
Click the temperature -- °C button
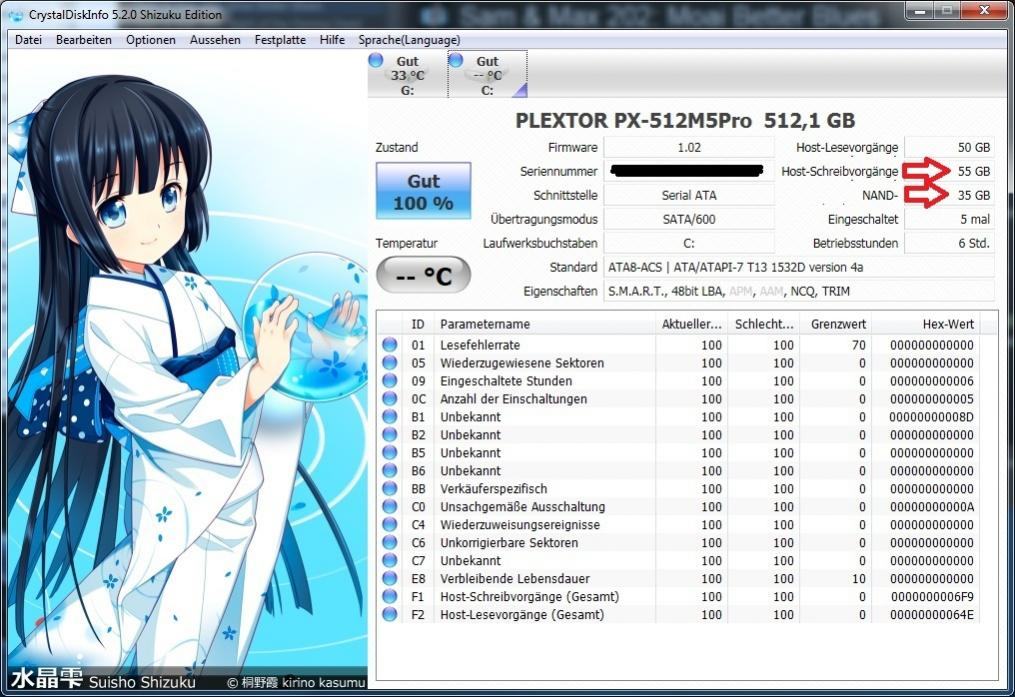point(423,275)
